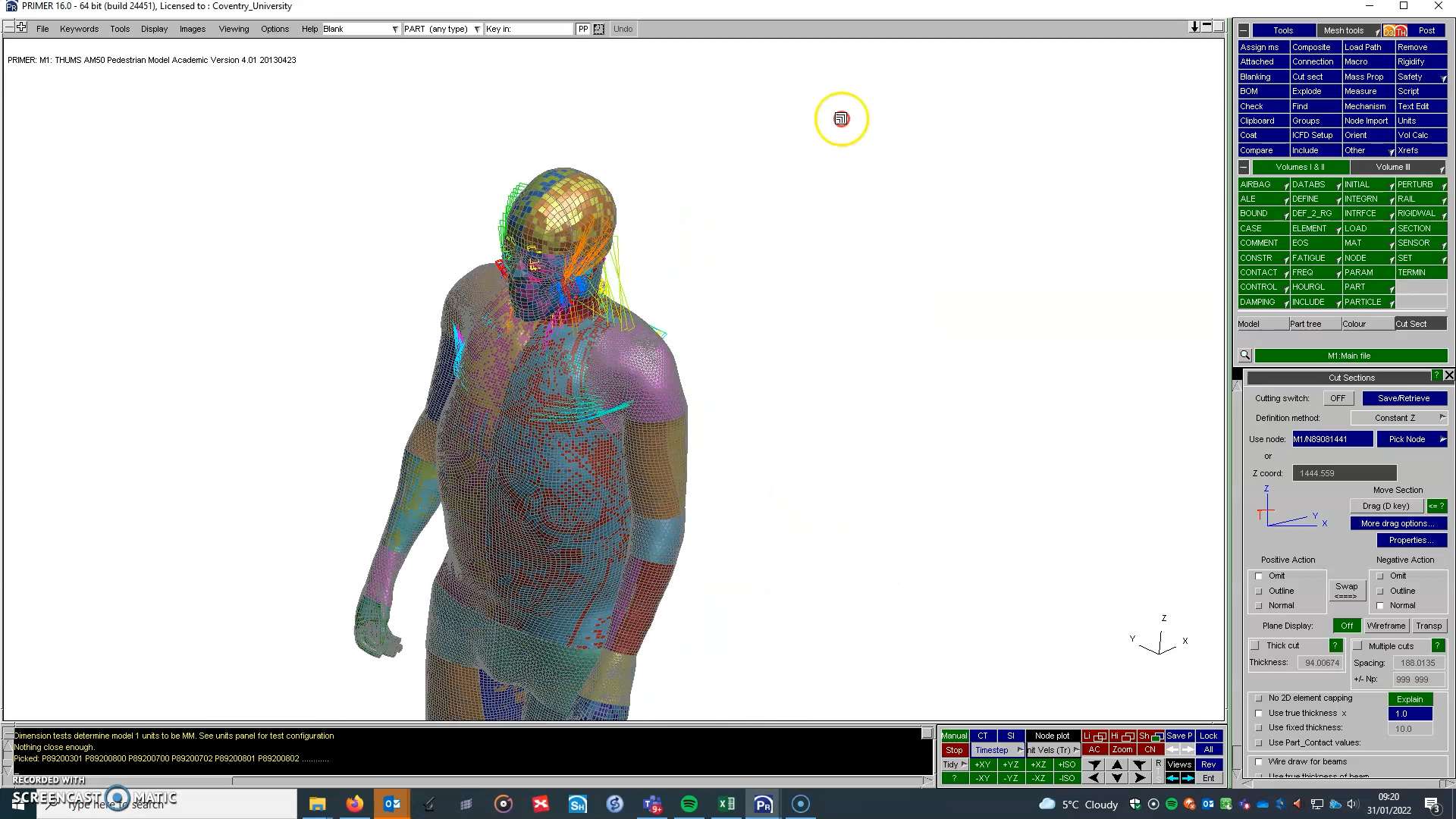Image resolution: width=1456 pixels, height=819 pixels.
Task: Tick the Multiple cuts checkbox
Action: (1358, 646)
